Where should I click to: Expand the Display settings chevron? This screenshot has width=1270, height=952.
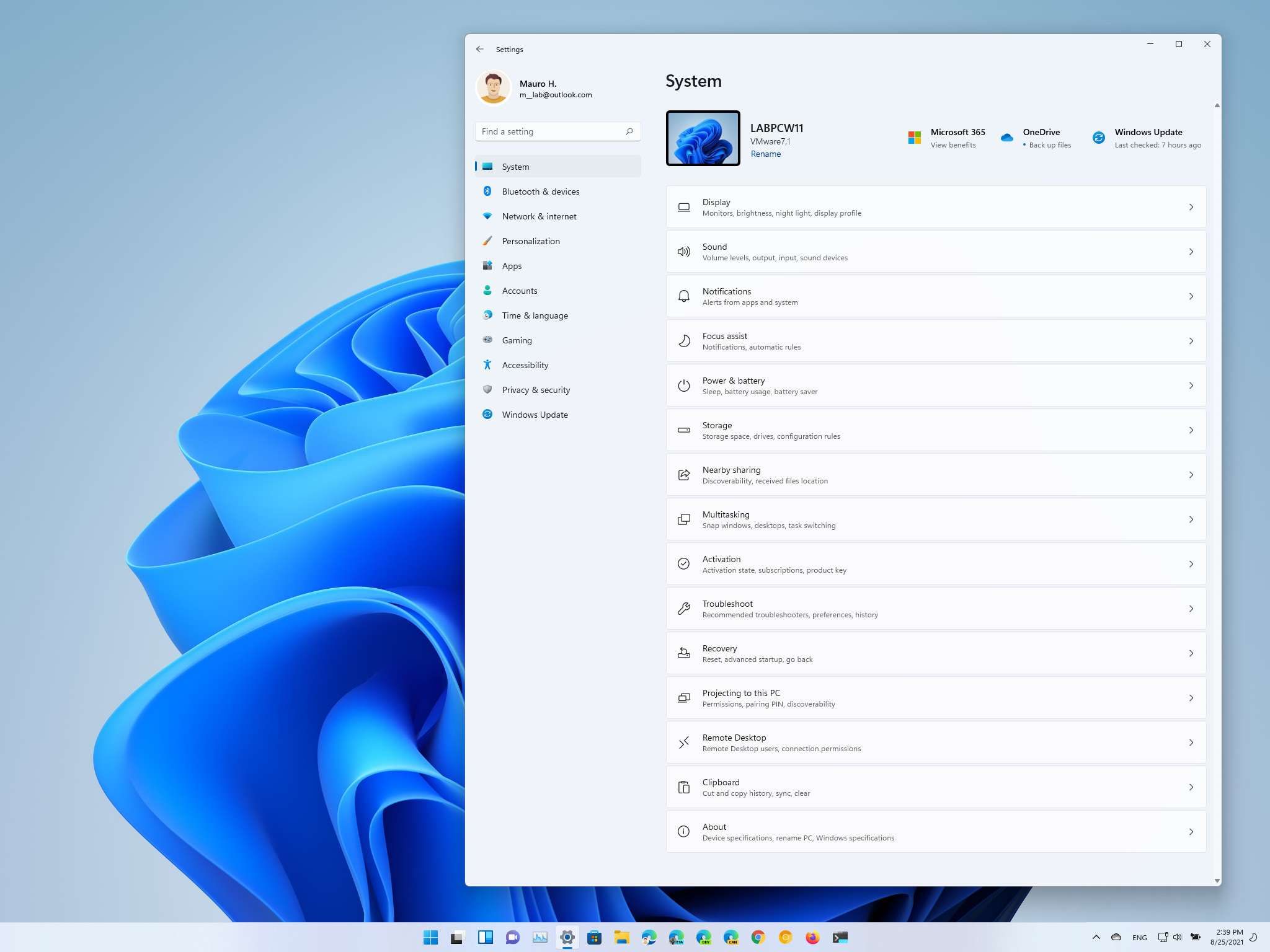1191,207
